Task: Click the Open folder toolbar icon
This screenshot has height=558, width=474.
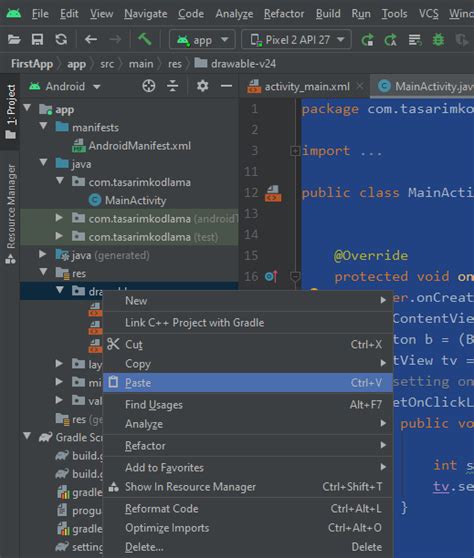Action: [x=14, y=40]
